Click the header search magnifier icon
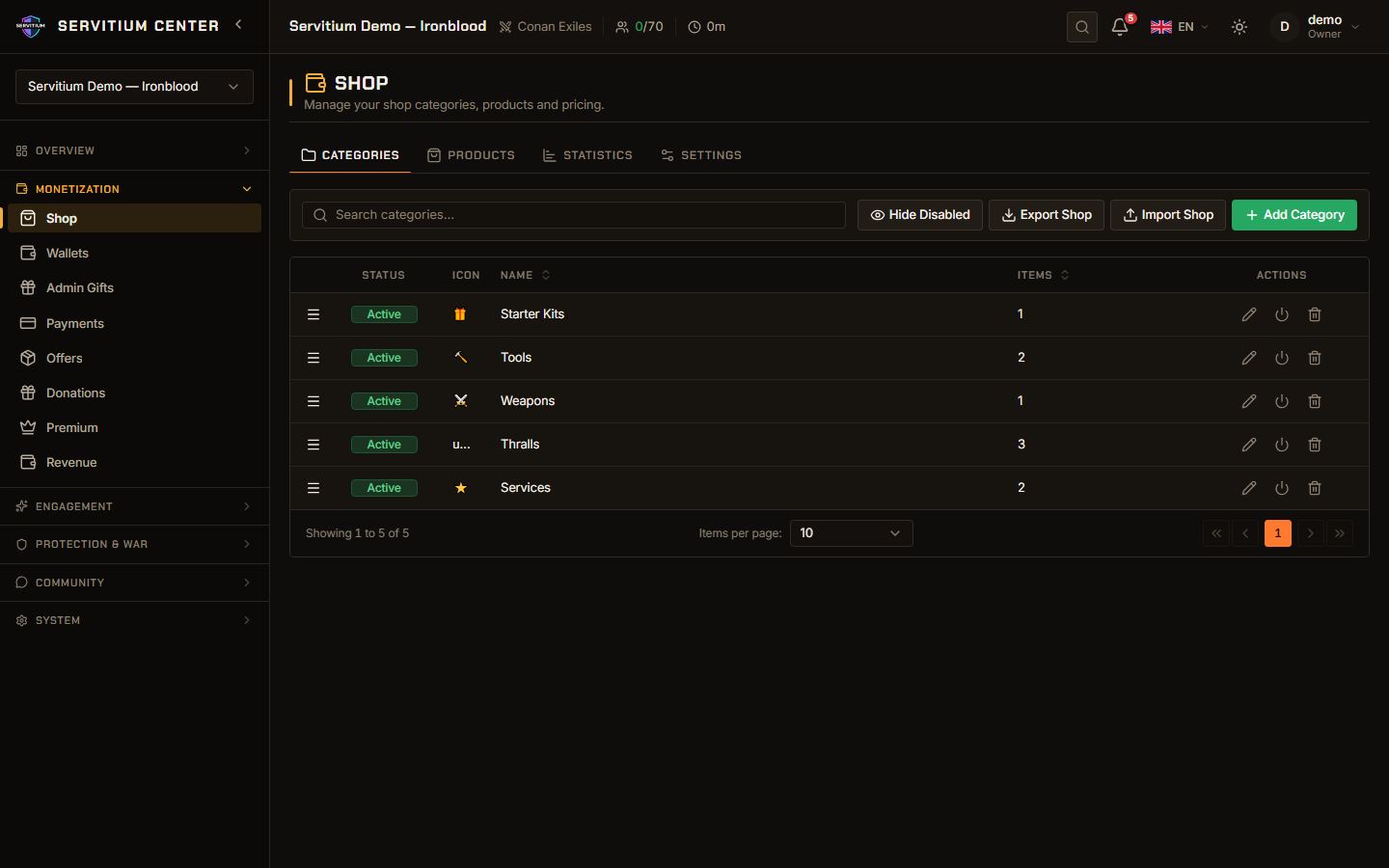Viewport: 1389px width, 868px height. (1082, 27)
